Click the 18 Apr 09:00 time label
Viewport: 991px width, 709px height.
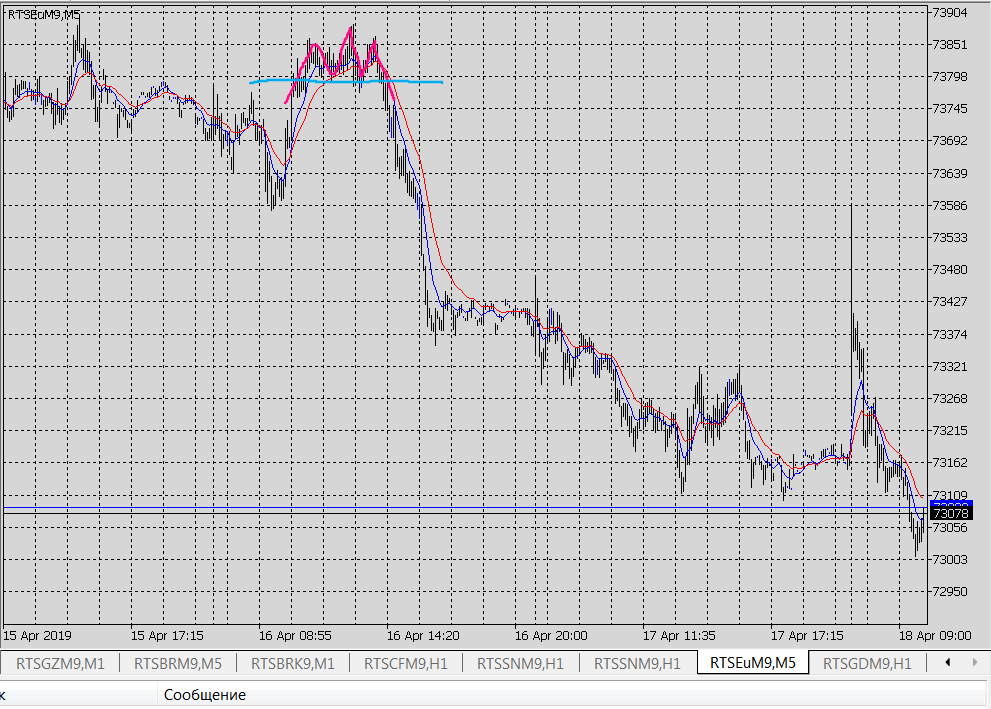click(x=935, y=636)
